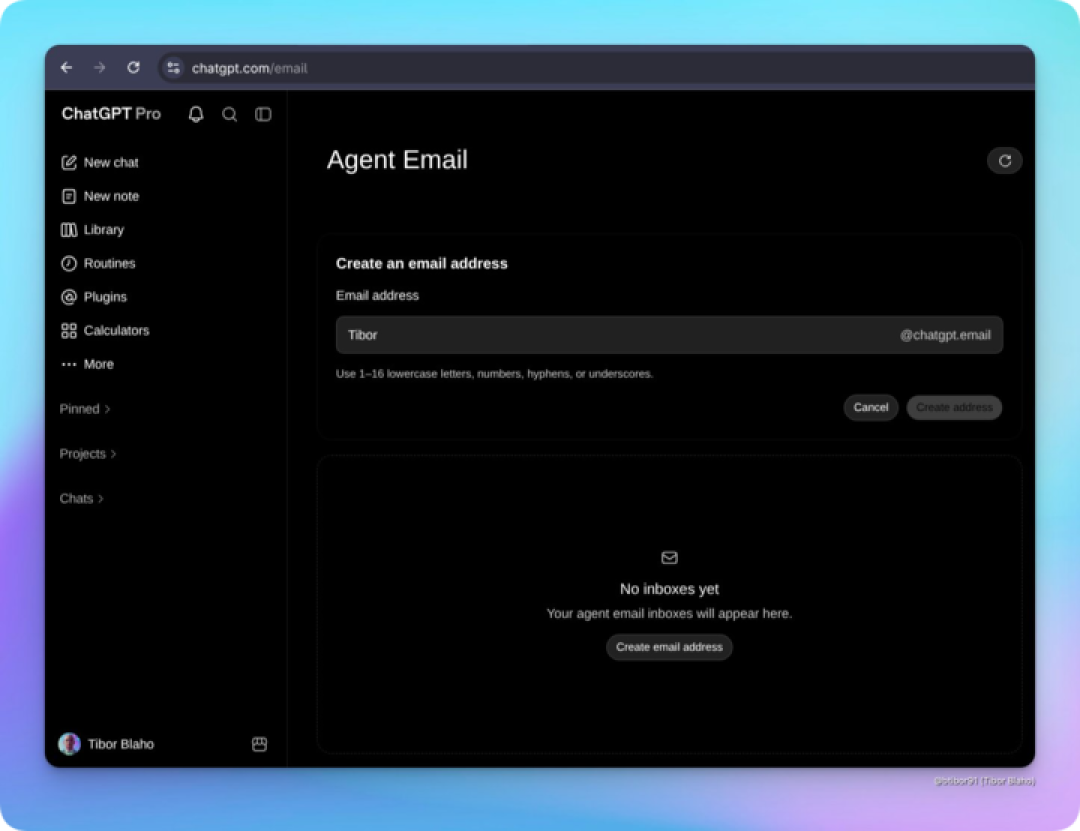
Task: Click the Plugins at-sign icon
Action: click(x=69, y=297)
